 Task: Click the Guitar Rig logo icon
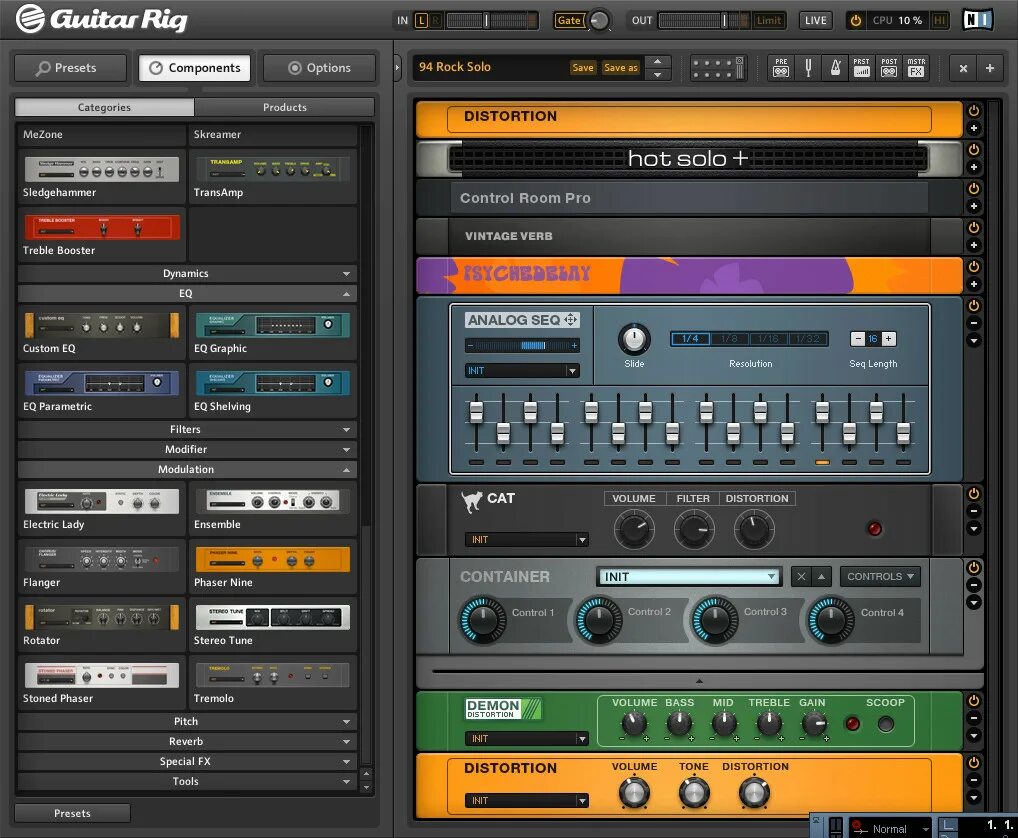(x=30, y=18)
